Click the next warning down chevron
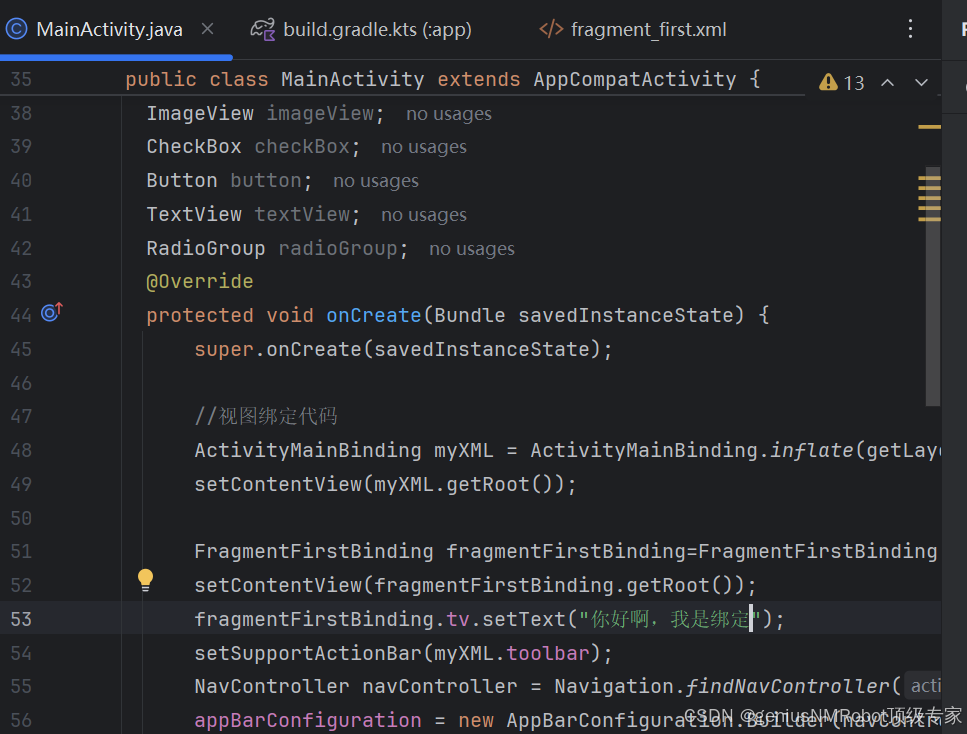The image size is (967, 734). click(921, 83)
